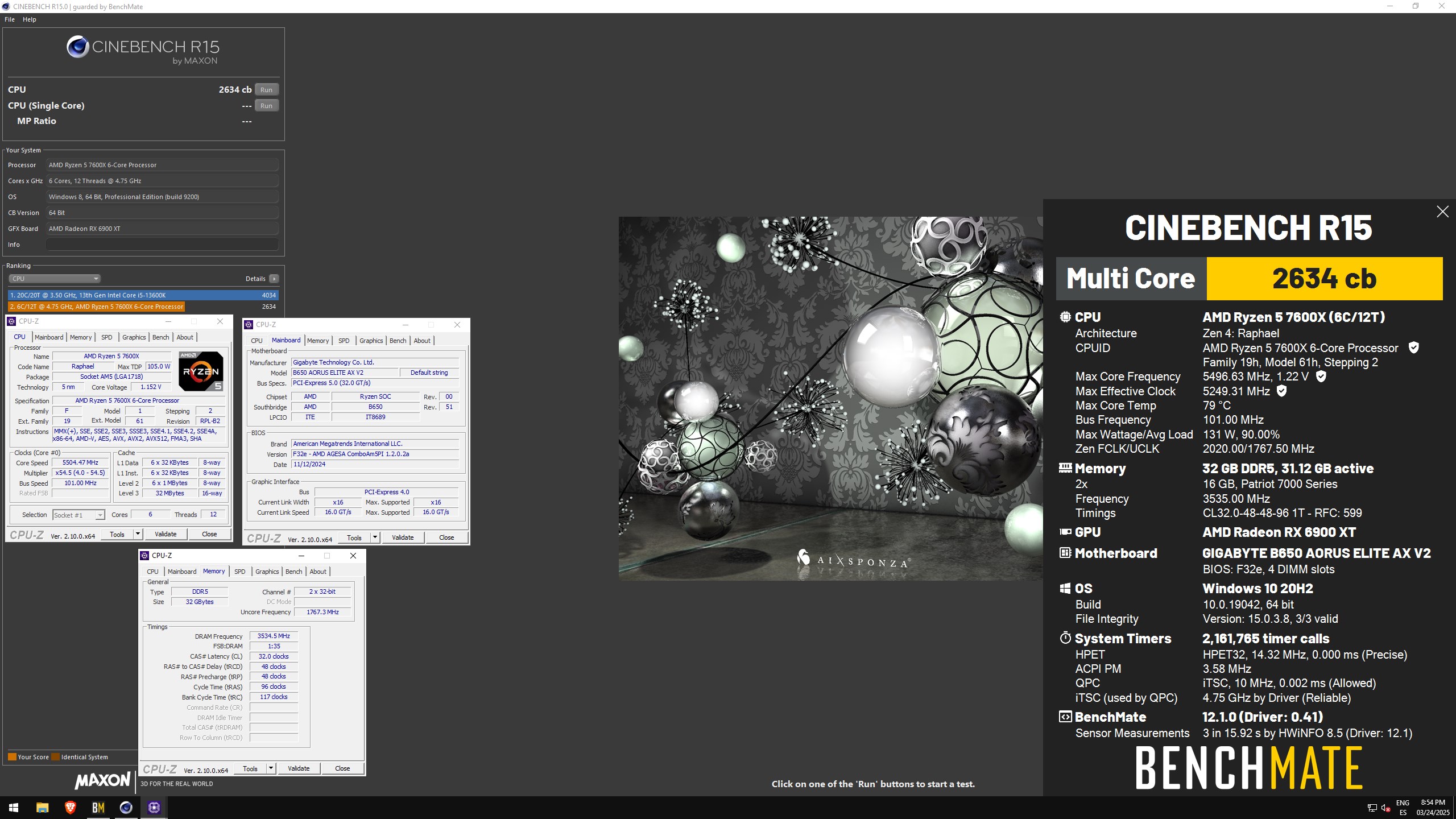Switch to Cinebench taskbar icon
Image resolution: width=1456 pixels, height=819 pixels.
pos(126,807)
